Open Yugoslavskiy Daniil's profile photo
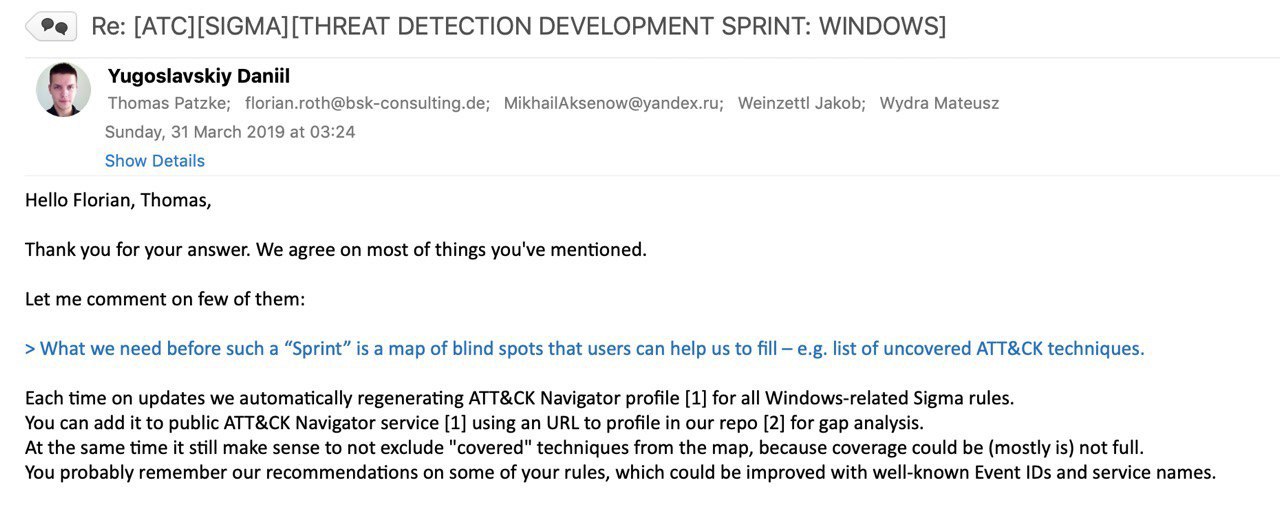The height and width of the screenshot is (505, 1280). click(x=64, y=90)
